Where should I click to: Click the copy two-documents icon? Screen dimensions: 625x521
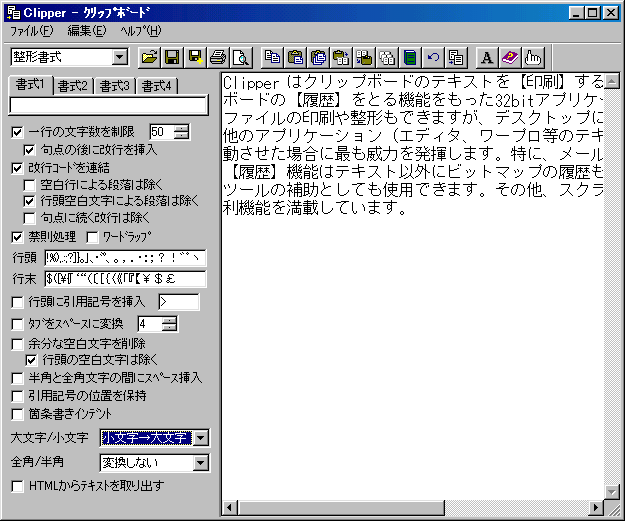273,58
